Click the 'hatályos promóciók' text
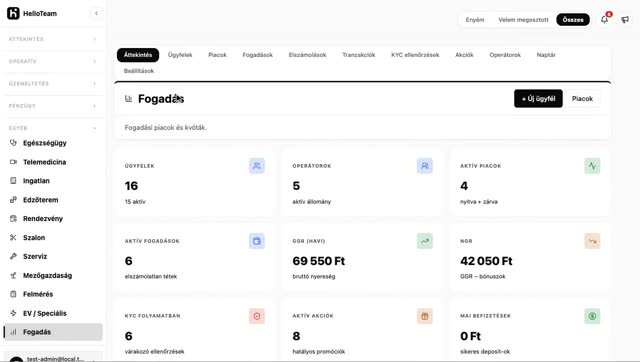This screenshot has height=362, width=640. click(x=318, y=351)
